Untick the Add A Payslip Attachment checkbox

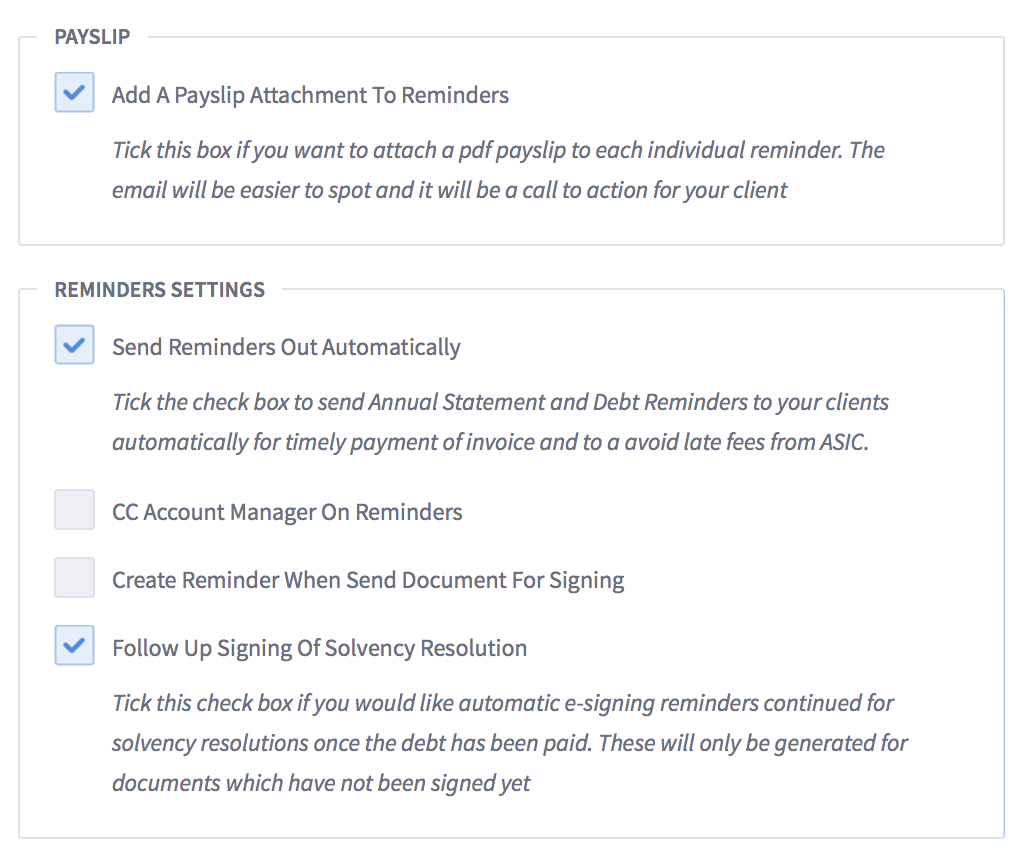74,92
